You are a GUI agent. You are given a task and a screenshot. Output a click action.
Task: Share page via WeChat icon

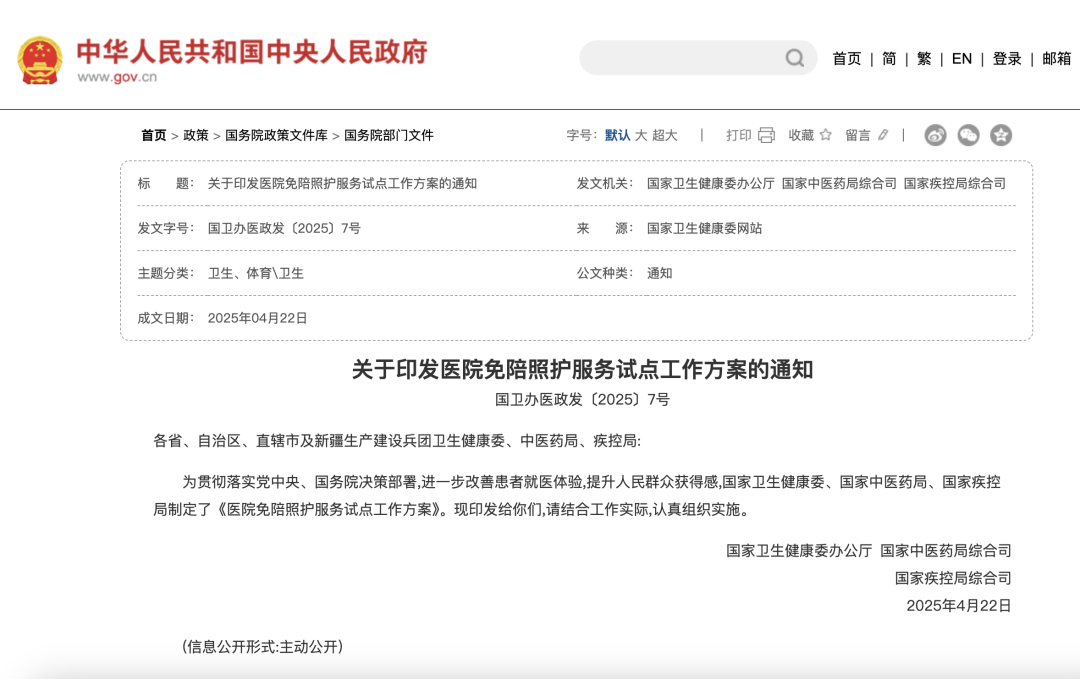[x=968, y=135]
